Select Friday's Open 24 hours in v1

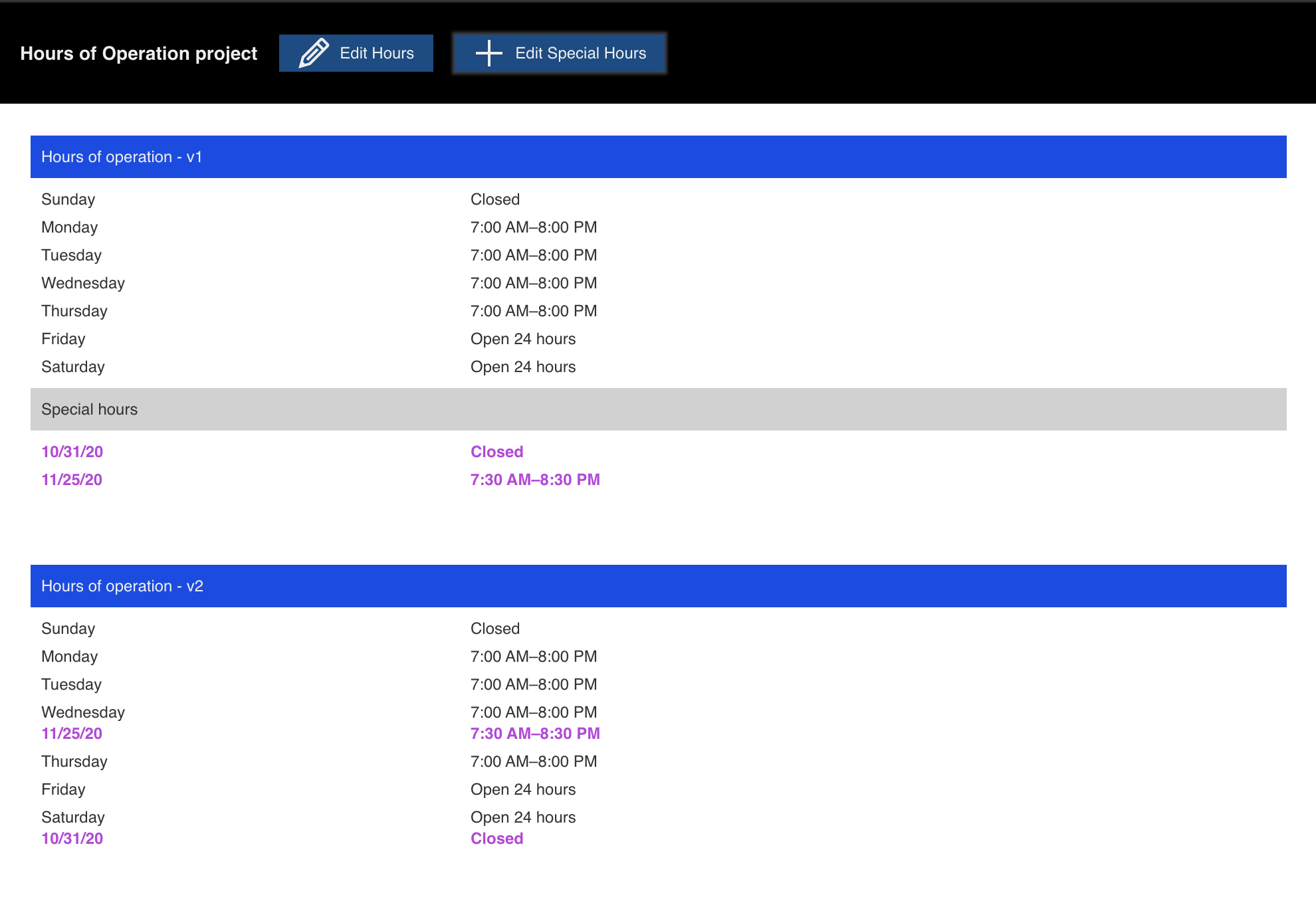pos(523,339)
